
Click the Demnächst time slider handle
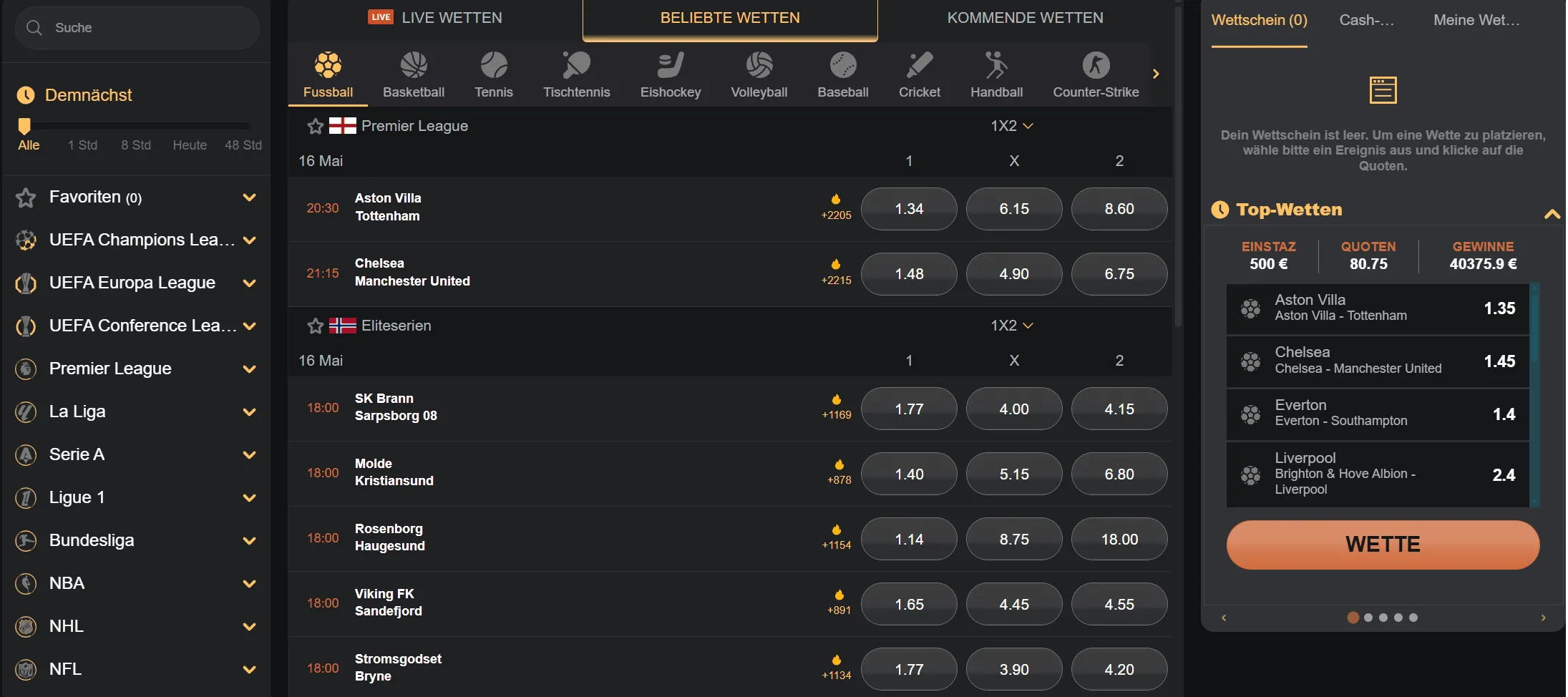(24, 127)
